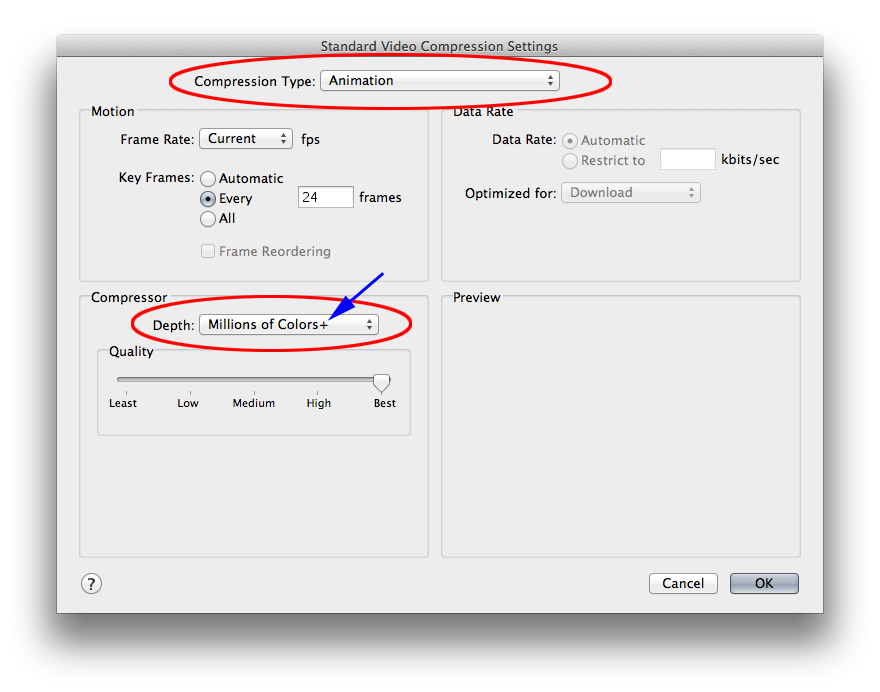Click the Cancel button

click(683, 583)
